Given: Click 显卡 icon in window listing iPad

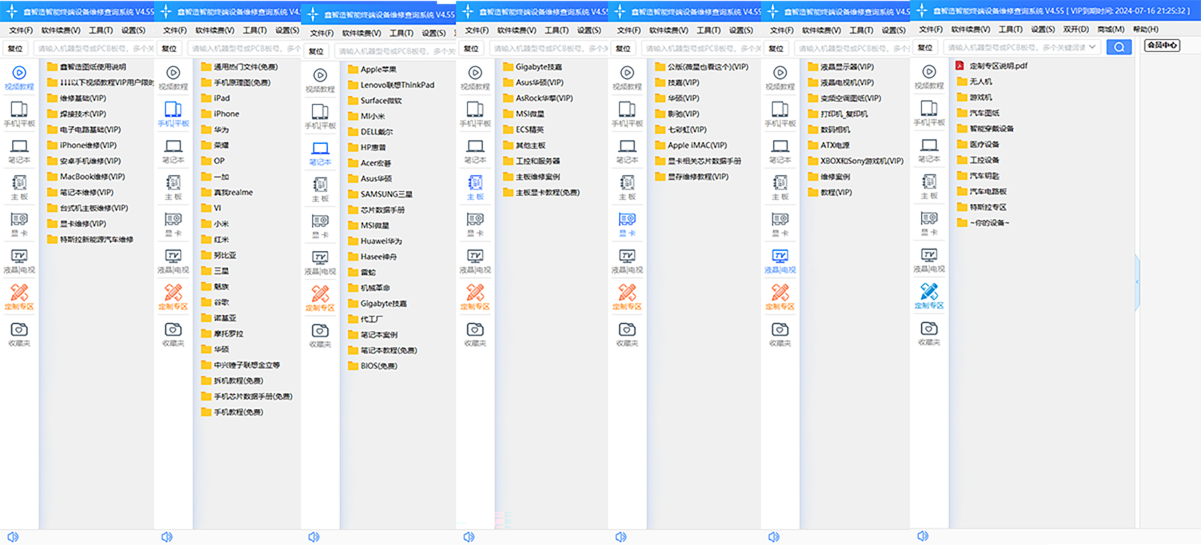Looking at the screenshot, I should tap(173, 219).
